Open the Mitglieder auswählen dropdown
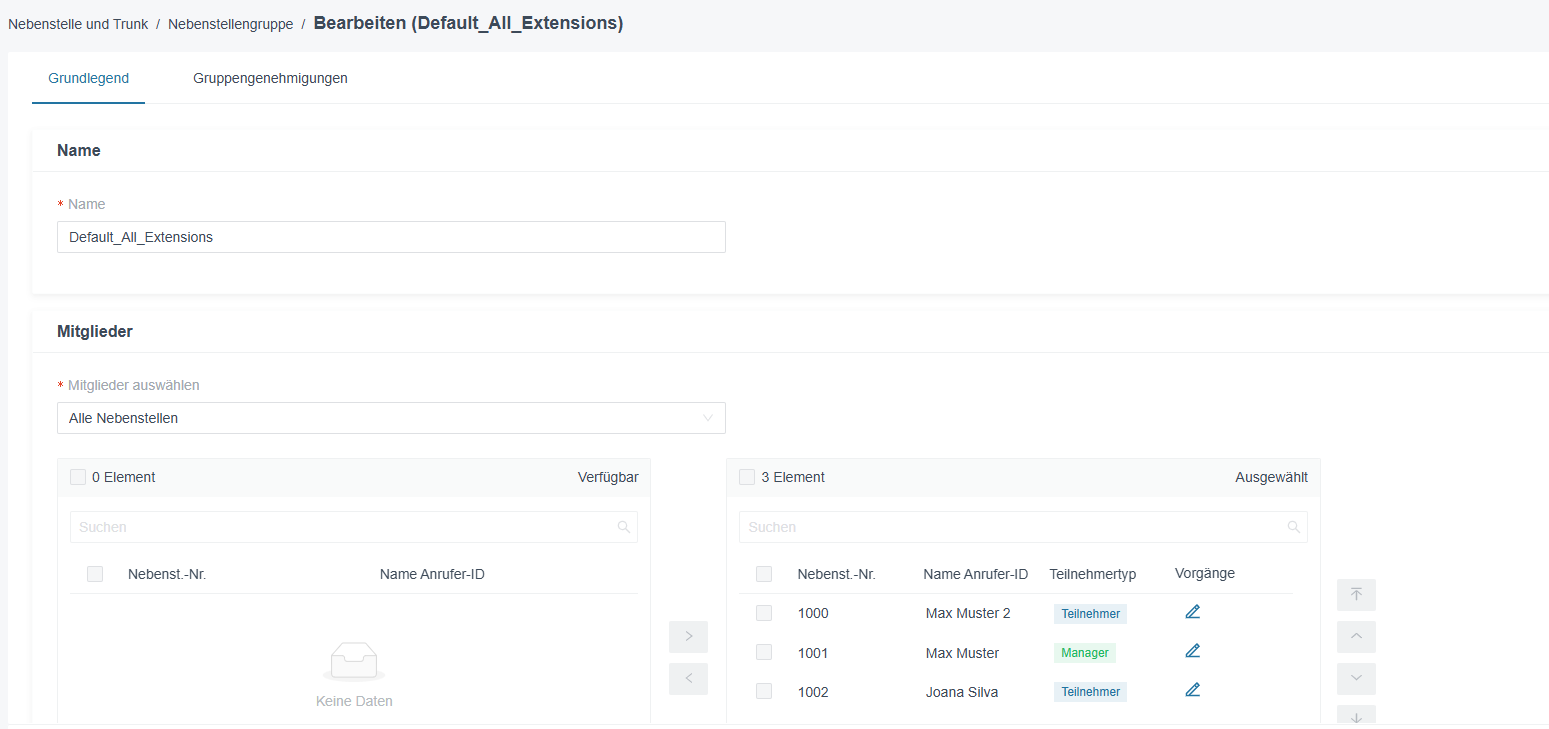Image resolution: width=1549 pixels, height=729 pixels. (x=391, y=418)
